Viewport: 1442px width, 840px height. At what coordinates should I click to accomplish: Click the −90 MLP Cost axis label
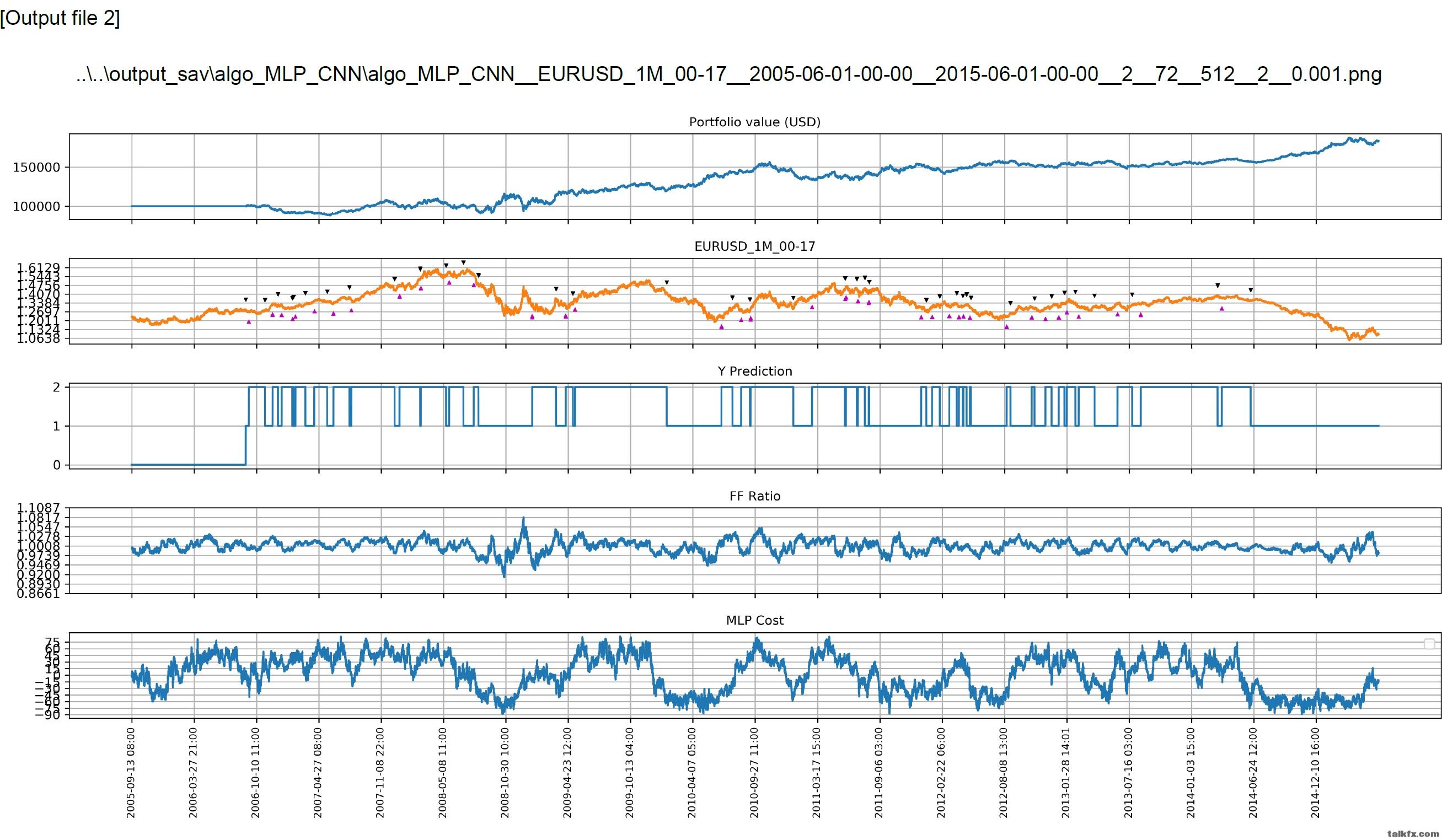tap(48, 715)
